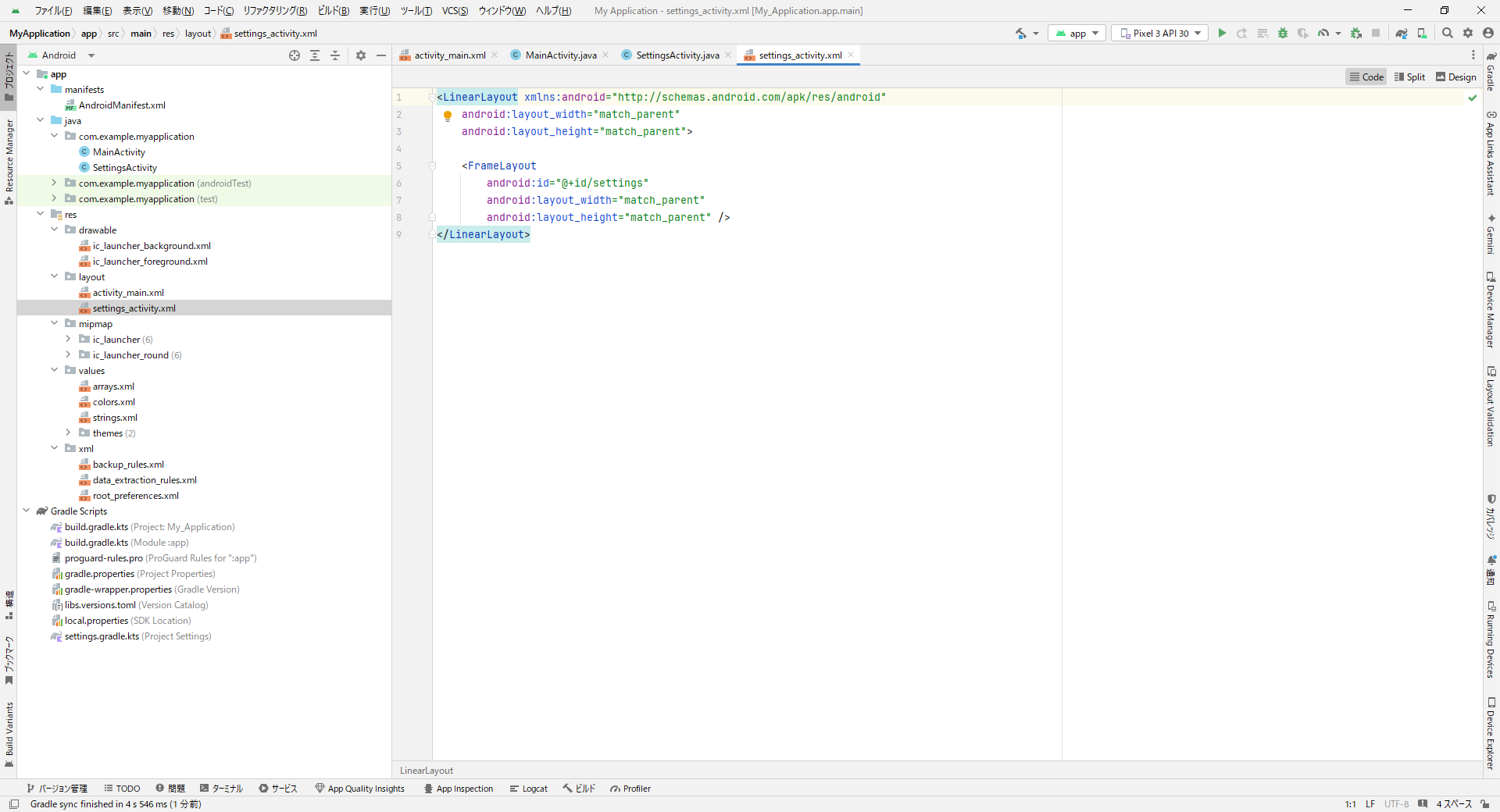Switch to the MainActivity.java tab
Image resolution: width=1500 pixels, height=812 pixels.
(560, 55)
